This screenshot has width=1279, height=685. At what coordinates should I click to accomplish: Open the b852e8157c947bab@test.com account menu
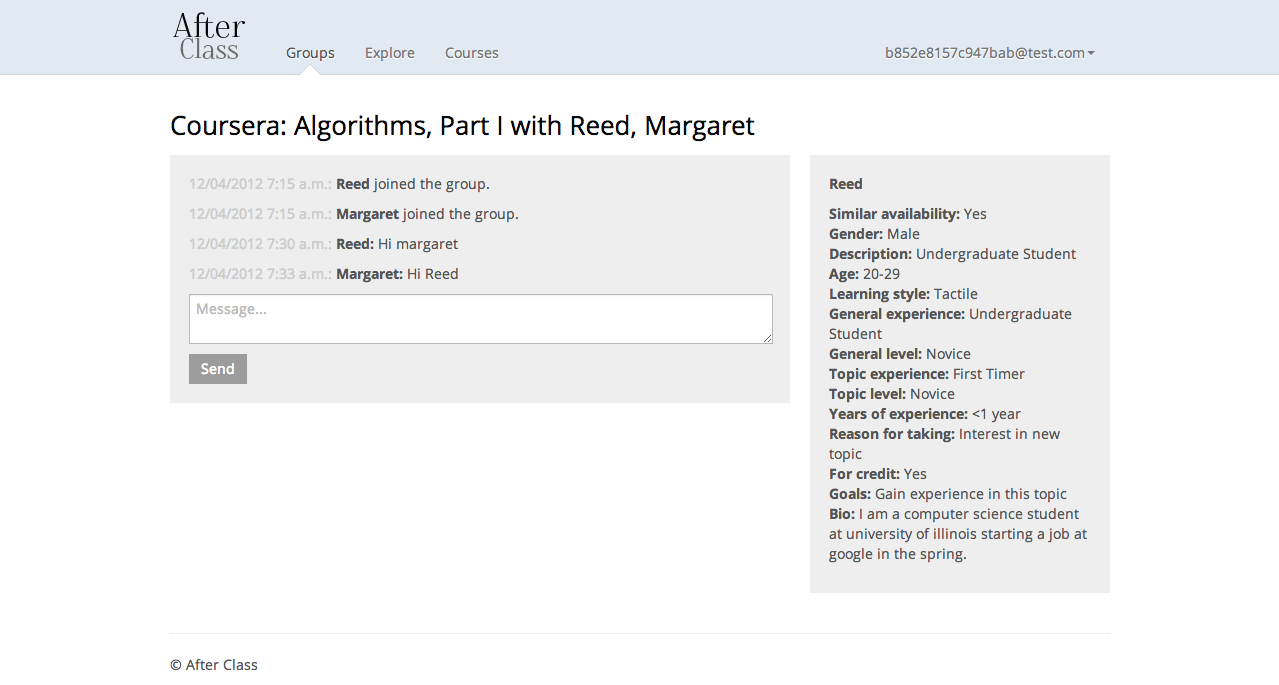click(x=984, y=53)
